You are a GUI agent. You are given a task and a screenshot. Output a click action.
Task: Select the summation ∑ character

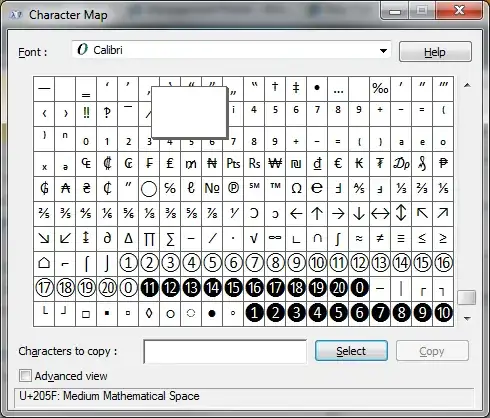pos(170,239)
